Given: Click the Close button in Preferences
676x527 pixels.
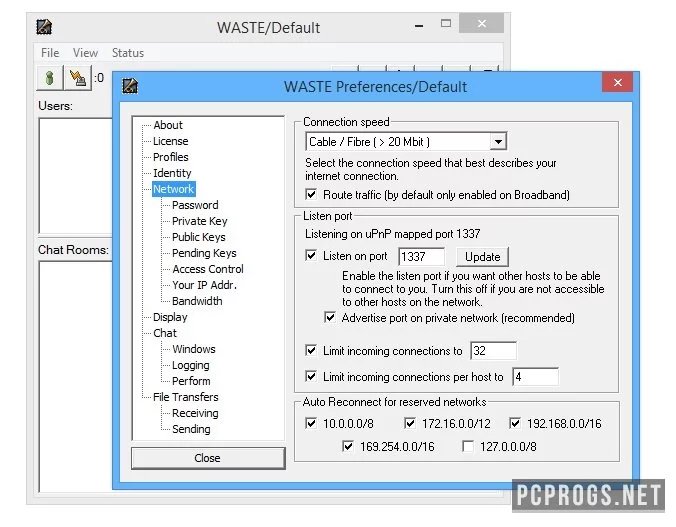Looking at the screenshot, I should pyautogui.click(x=208, y=458).
